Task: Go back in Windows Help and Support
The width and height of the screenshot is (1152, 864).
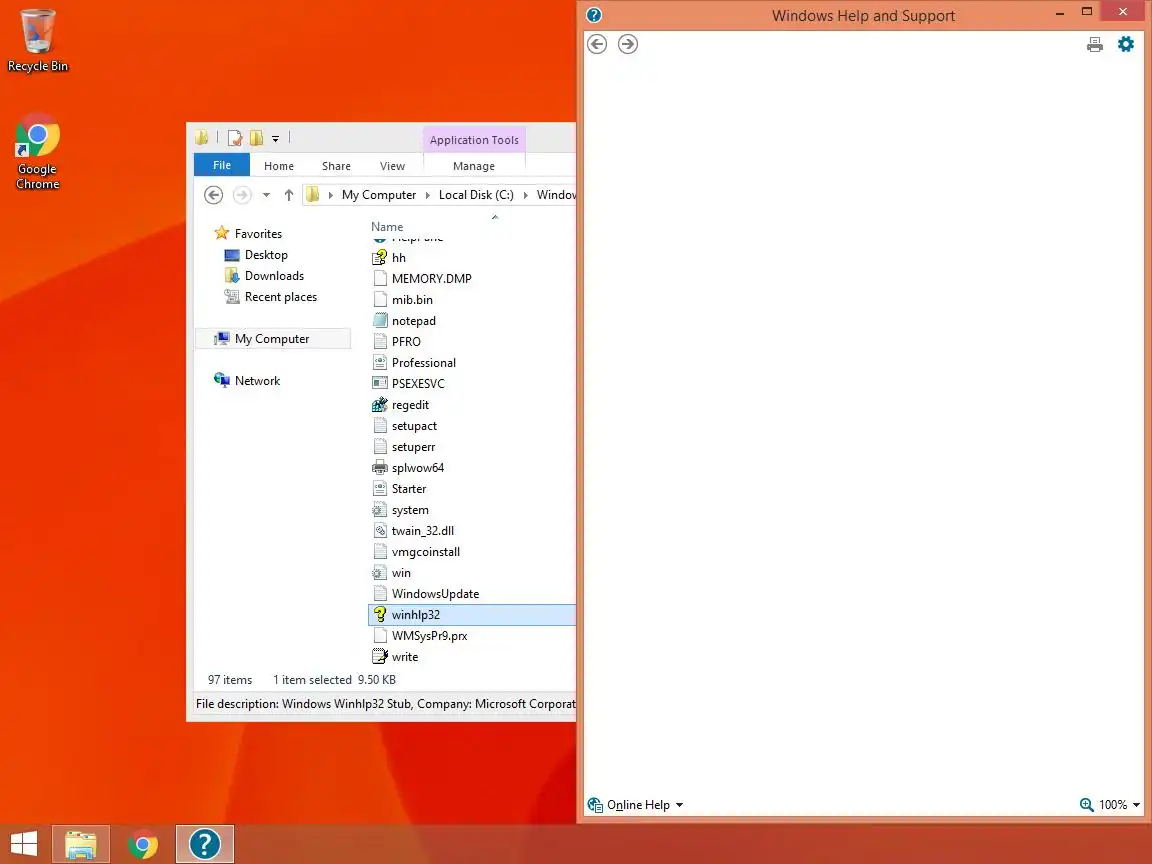Action: (x=597, y=44)
